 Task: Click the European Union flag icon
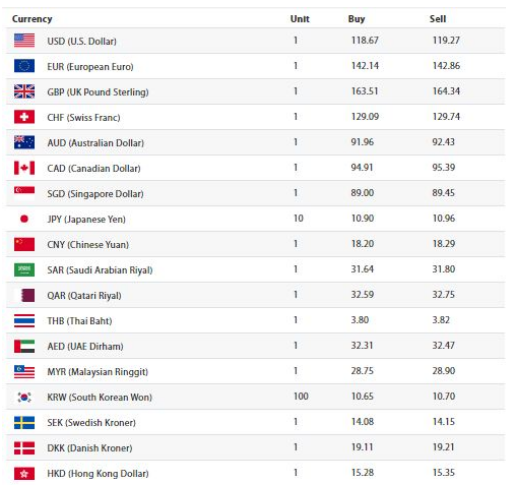coord(24,66)
